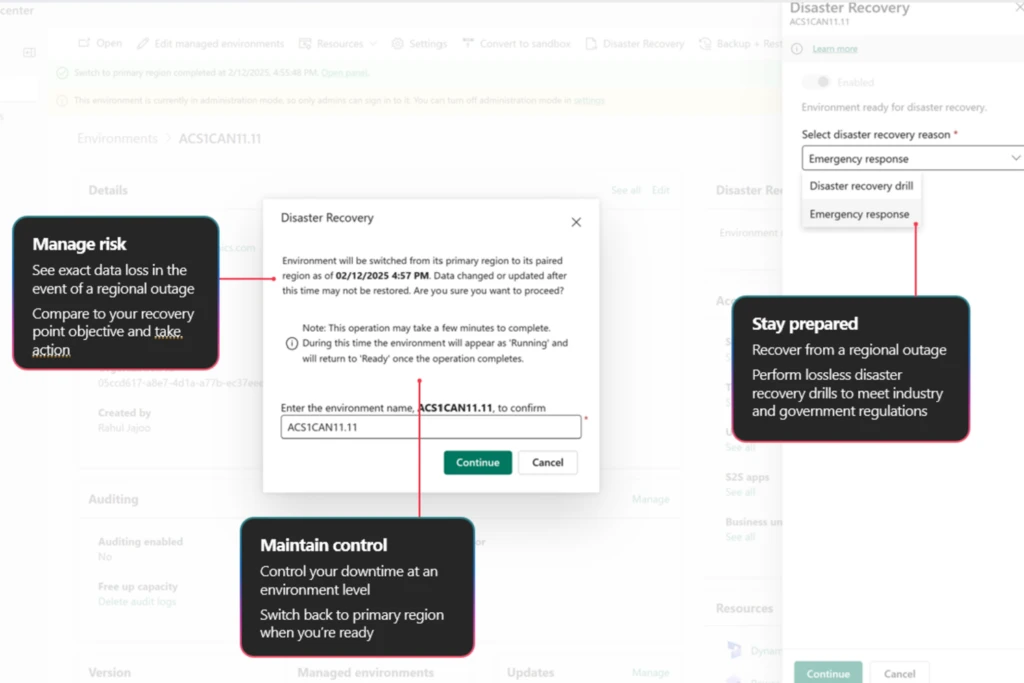Click the Learn more link
1024x683 pixels.
834,48
